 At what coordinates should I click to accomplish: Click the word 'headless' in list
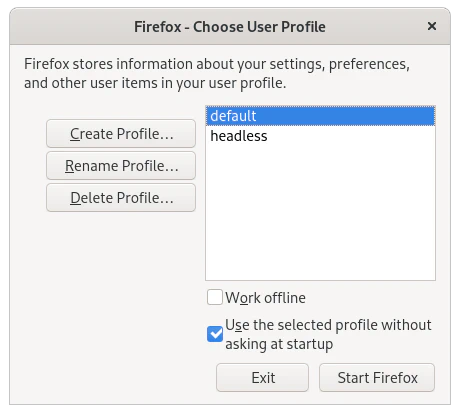(x=239, y=136)
